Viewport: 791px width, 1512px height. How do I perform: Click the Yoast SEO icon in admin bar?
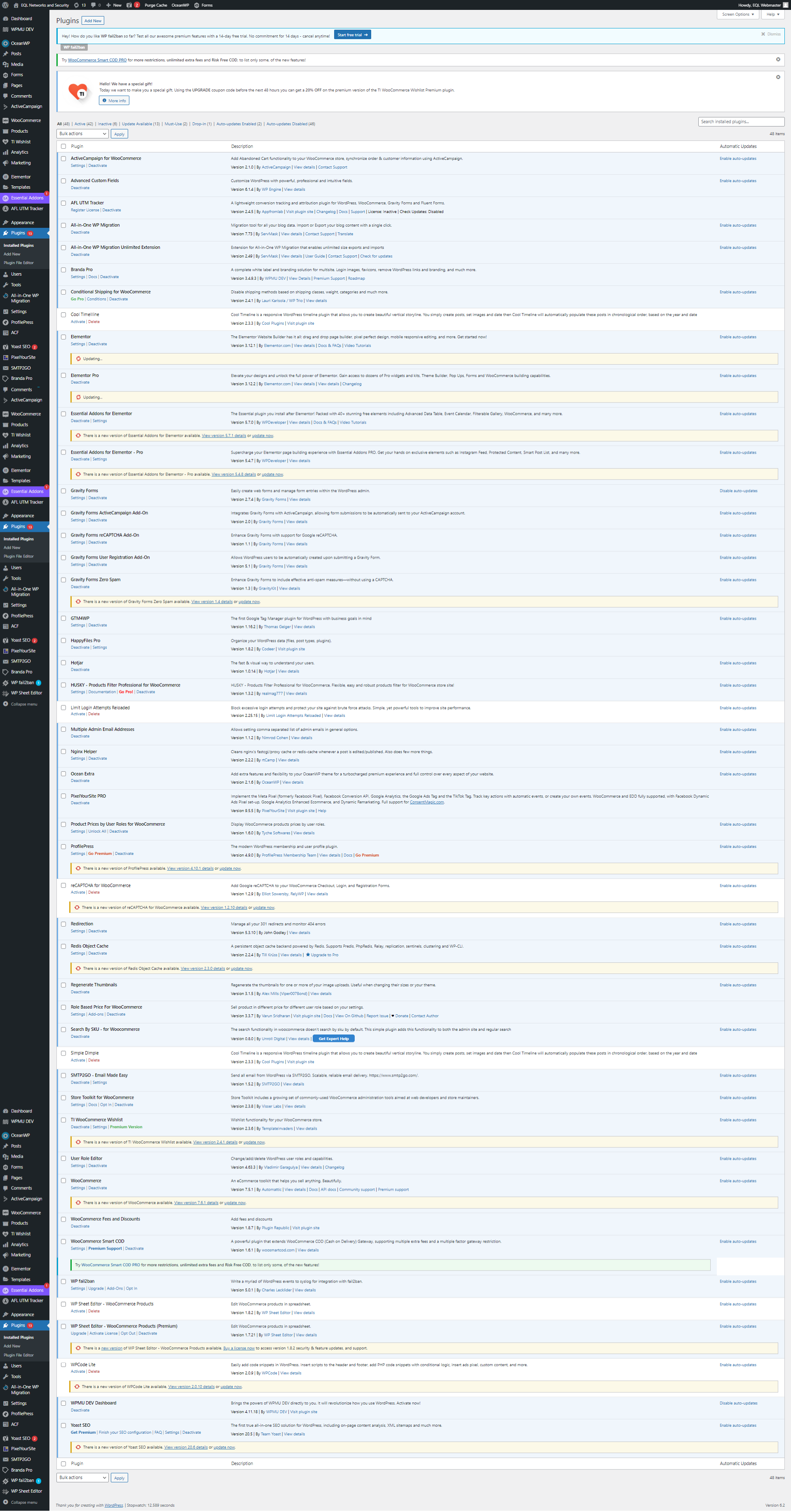(x=130, y=5)
